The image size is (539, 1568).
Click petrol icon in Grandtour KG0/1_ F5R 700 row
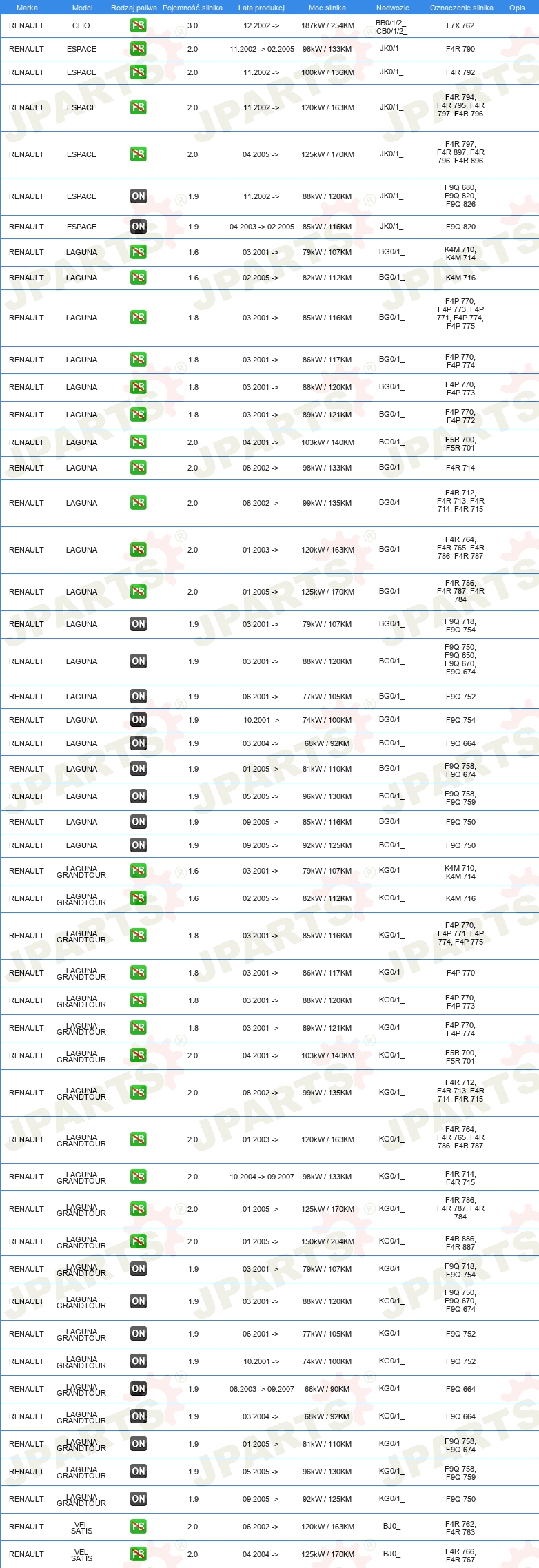point(139,1055)
